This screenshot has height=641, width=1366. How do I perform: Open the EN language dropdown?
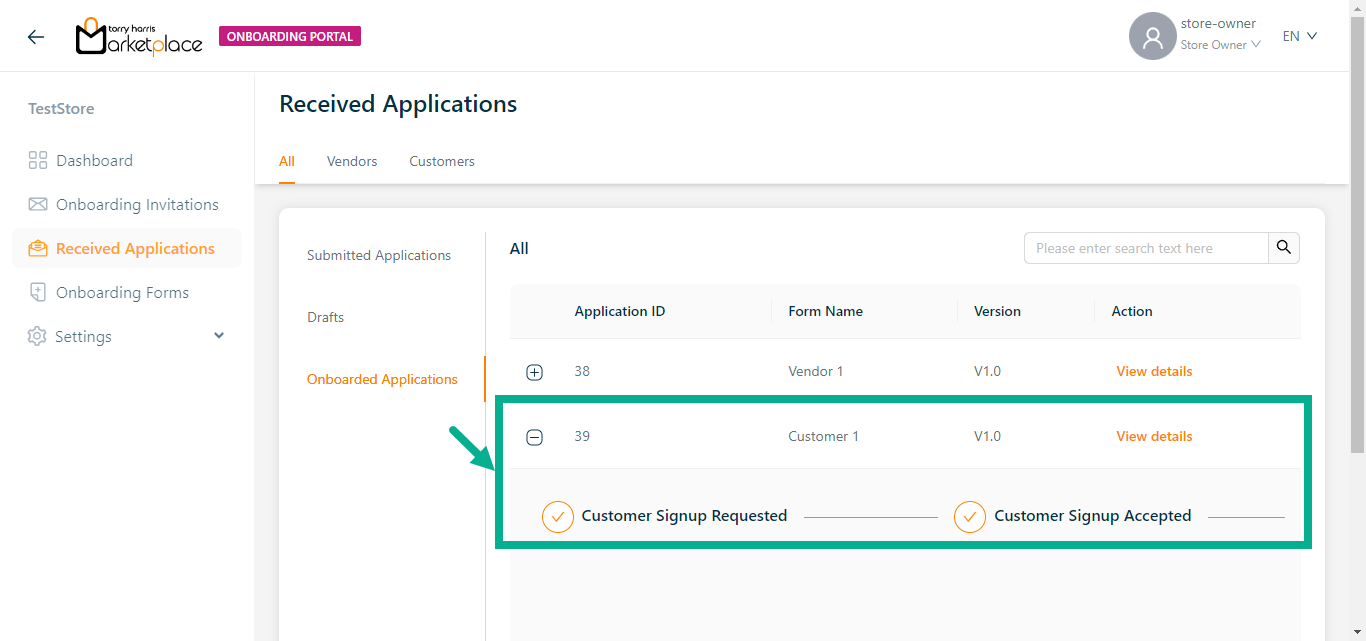tap(1300, 36)
